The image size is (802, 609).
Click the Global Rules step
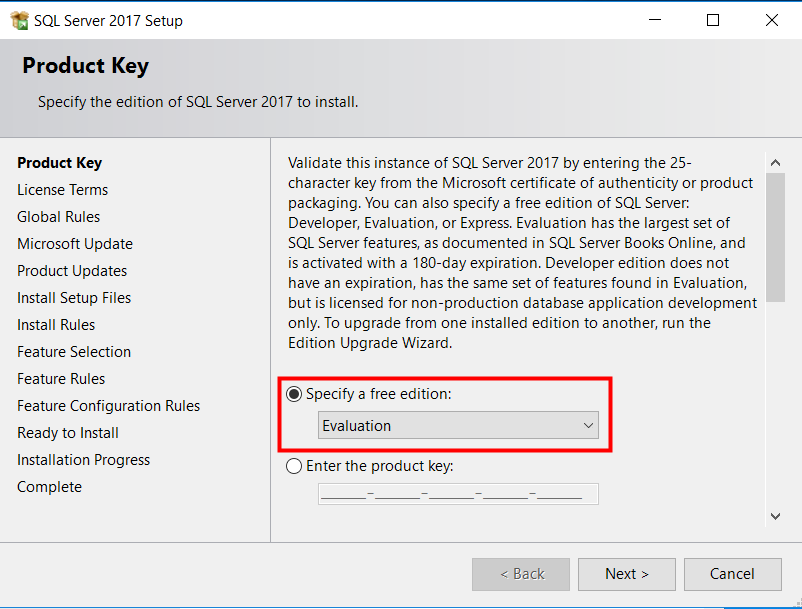[x=58, y=217]
